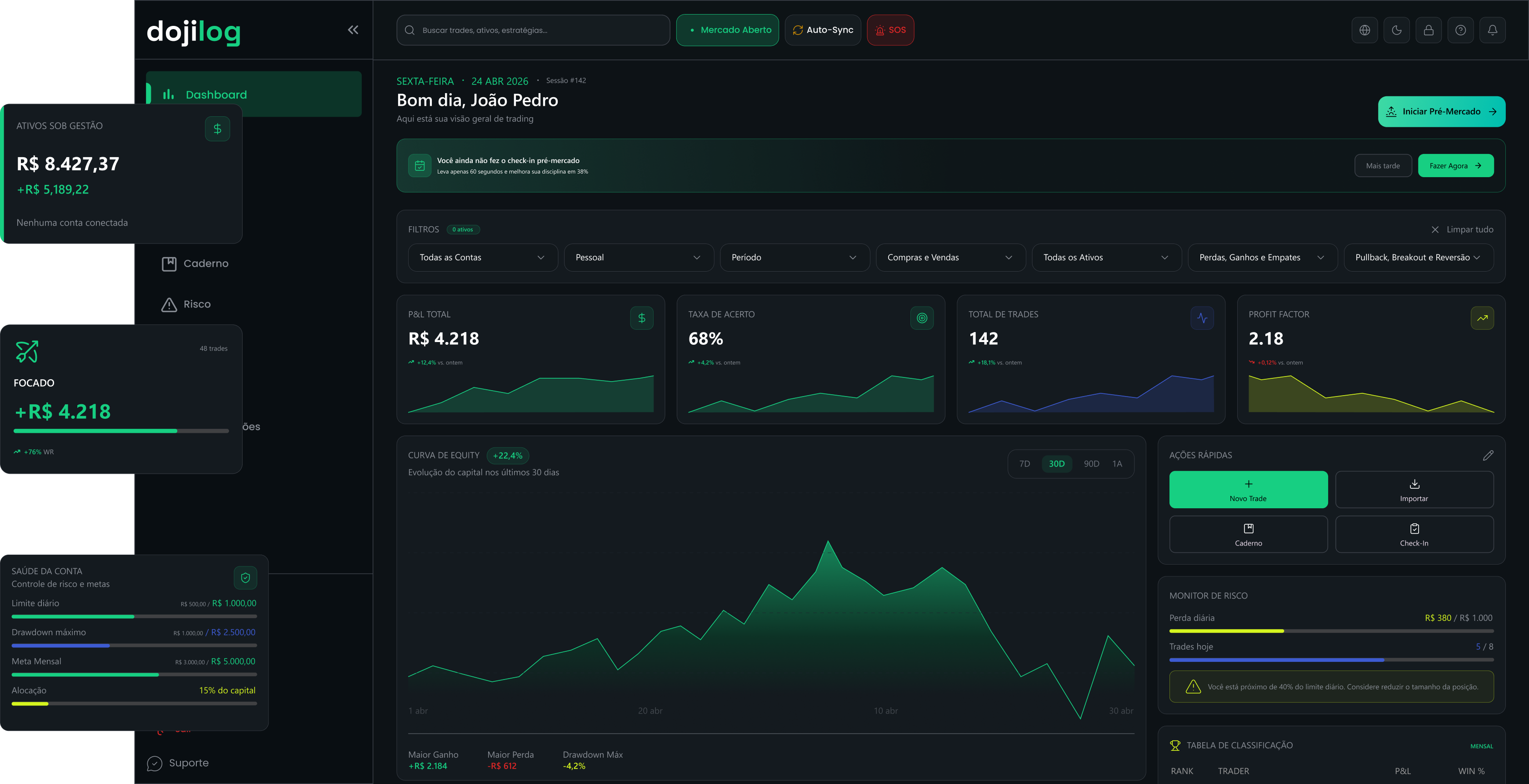1529x784 pixels.
Task: Open Período filter dropdown
Action: click(795, 258)
